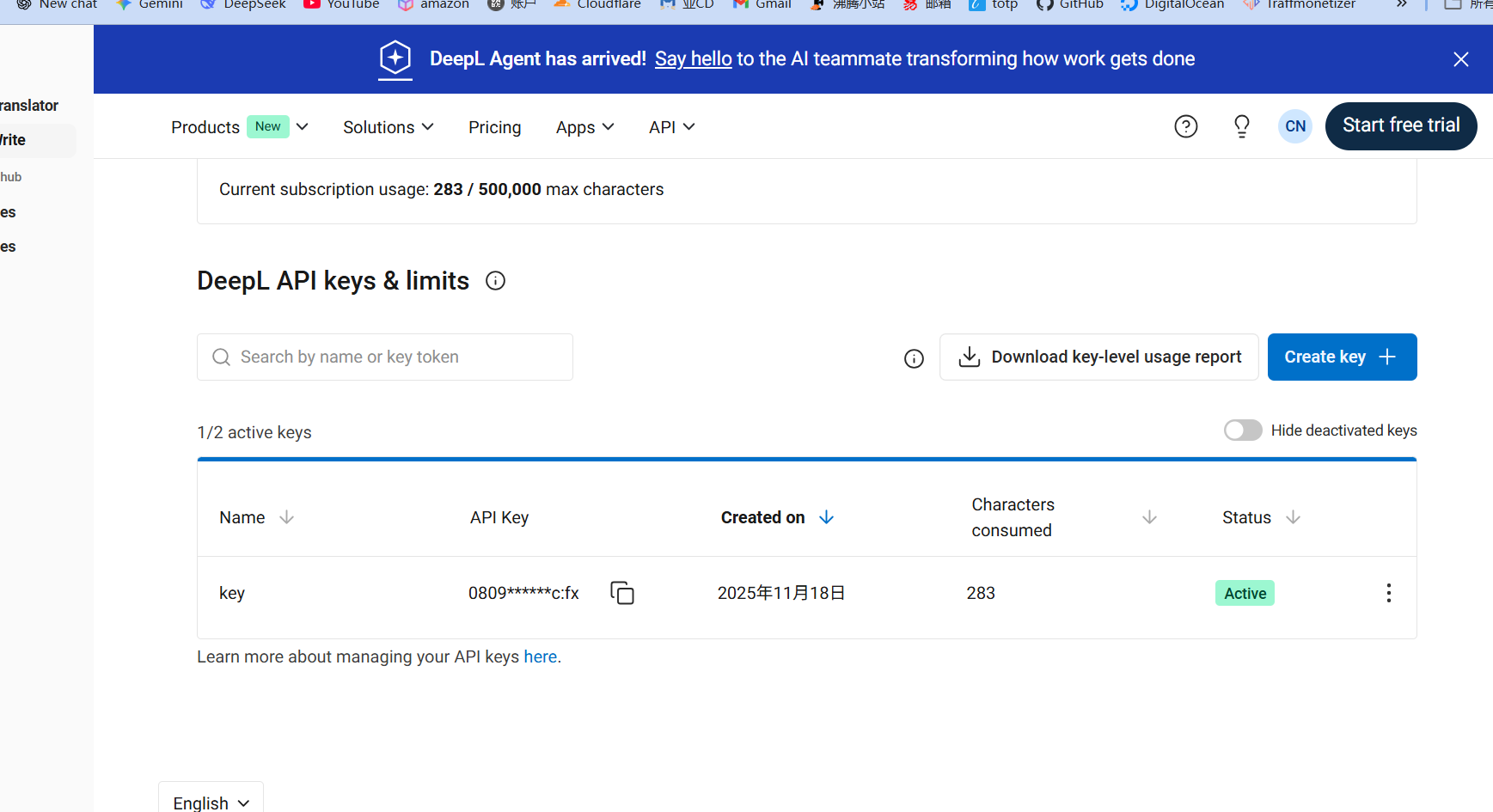Image resolution: width=1493 pixels, height=812 pixels.
Task: Open the three-dot menu for key row
Action: [1388, 593]
